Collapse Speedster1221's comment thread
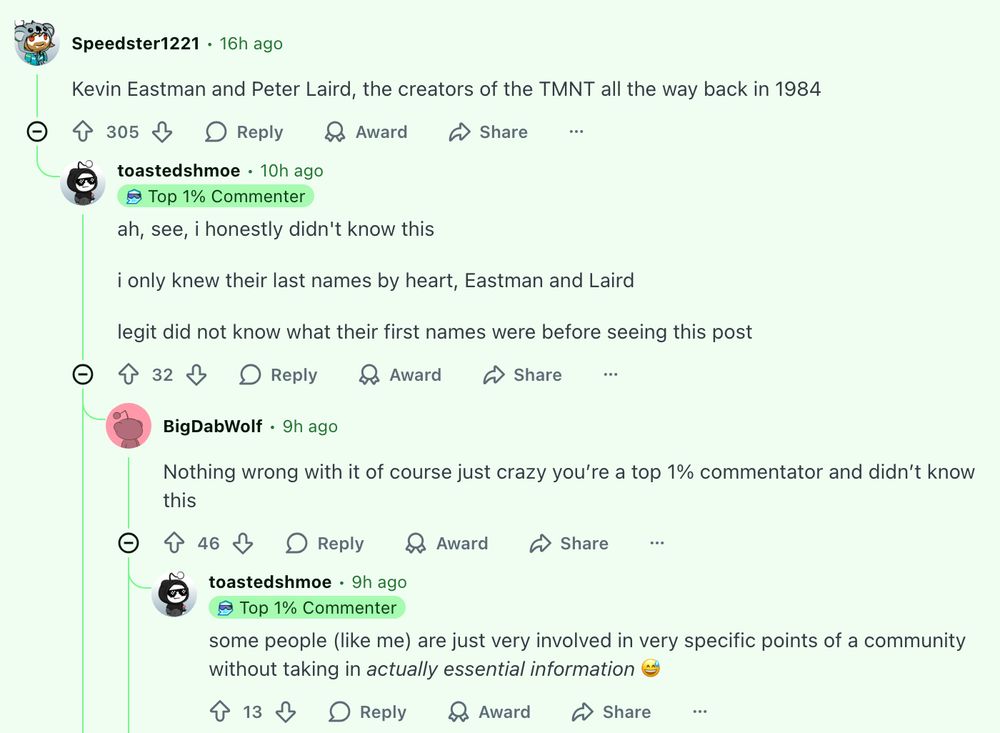 point(36,132)
